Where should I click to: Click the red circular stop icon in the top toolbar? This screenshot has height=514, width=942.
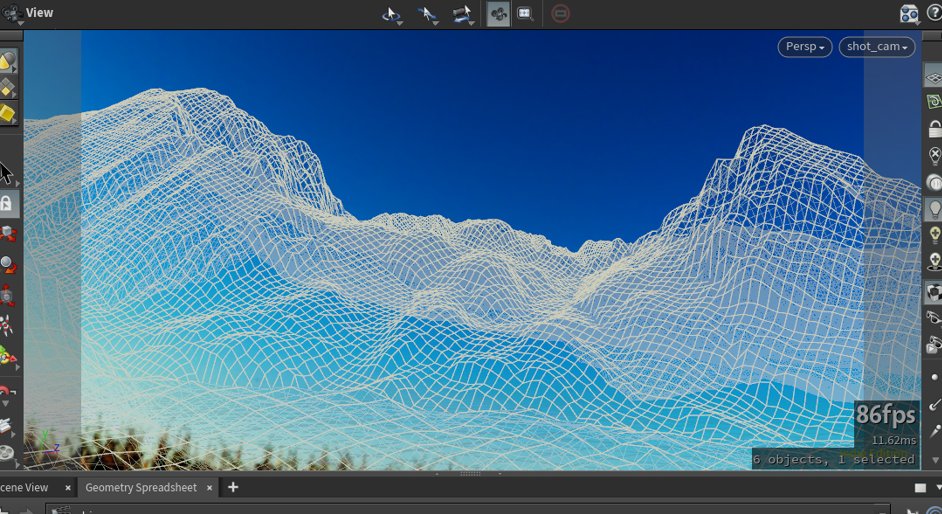tap(561, 14)
